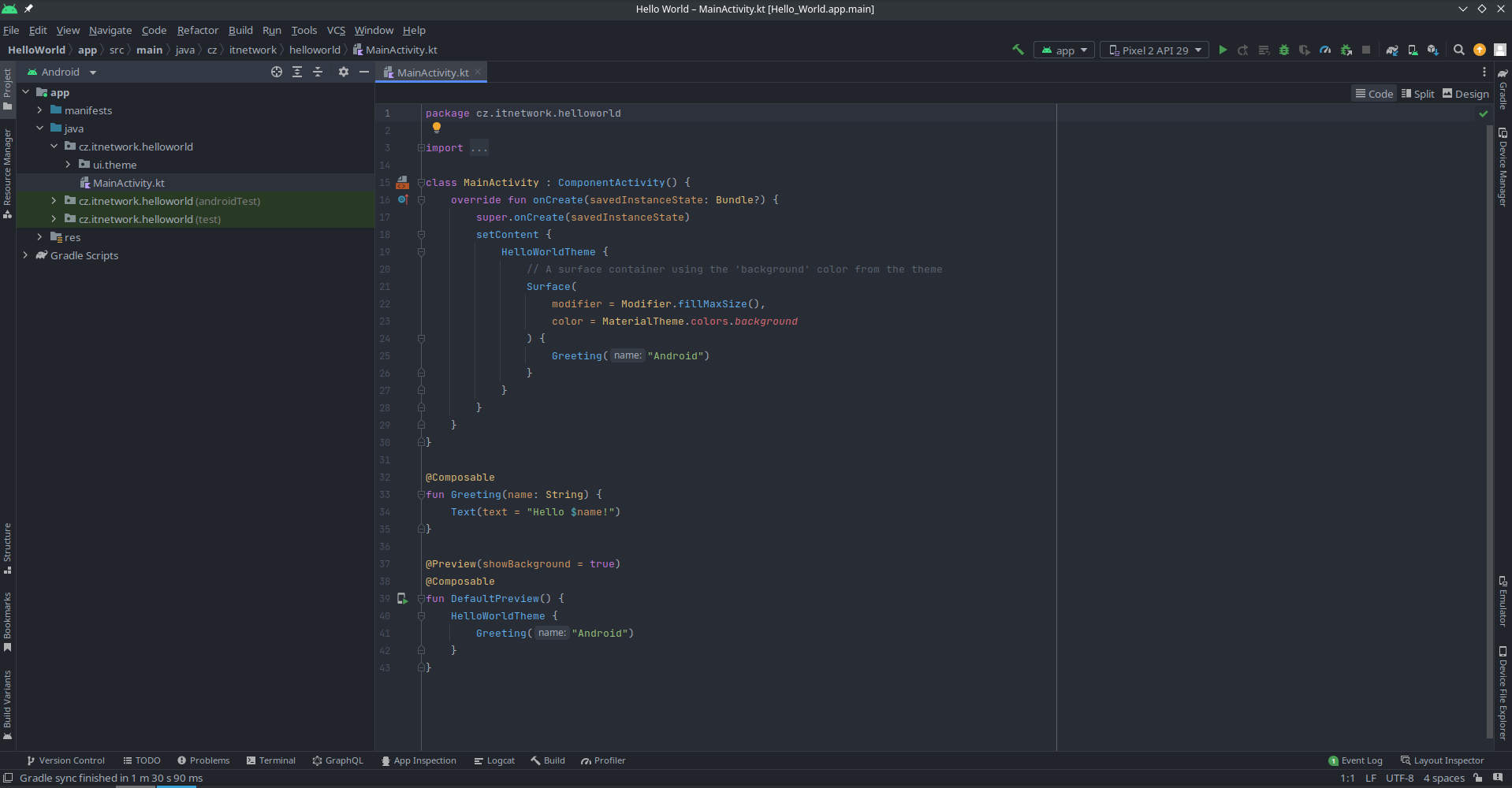Start debugging with the Debug icon
The width and height of the screenshot is (1512, 788).
click(1284, 50)
